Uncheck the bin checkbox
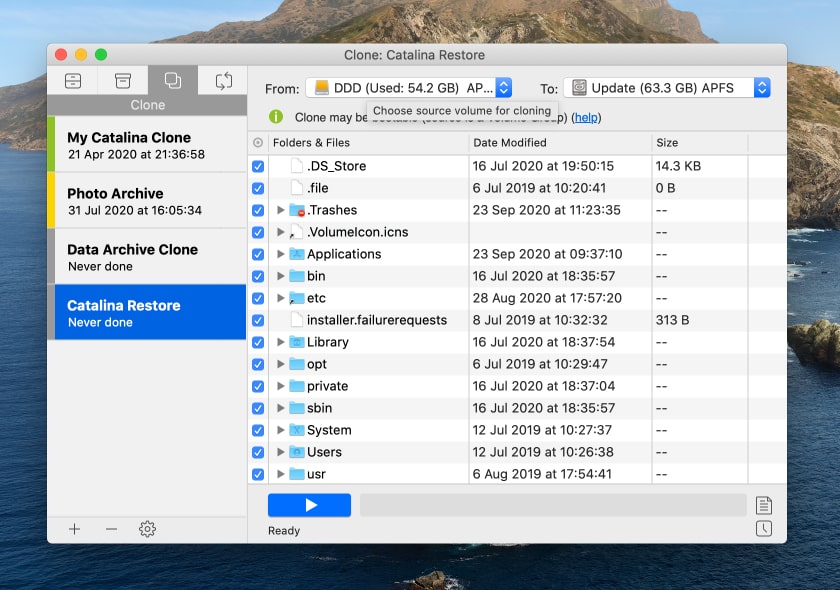This screenshot has width=840, height=590. 258,276
